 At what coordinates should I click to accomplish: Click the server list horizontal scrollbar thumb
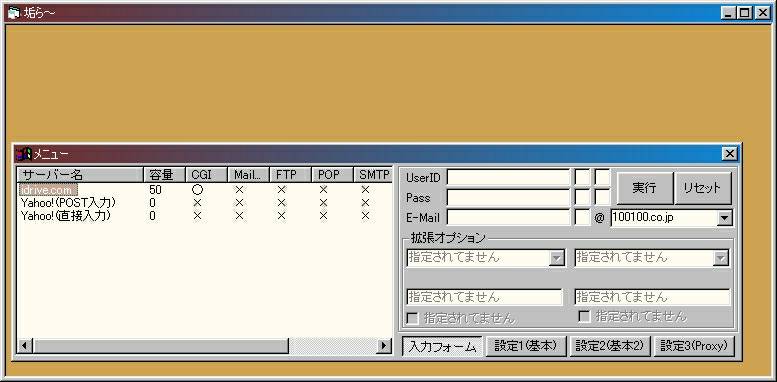click(161, 346)
